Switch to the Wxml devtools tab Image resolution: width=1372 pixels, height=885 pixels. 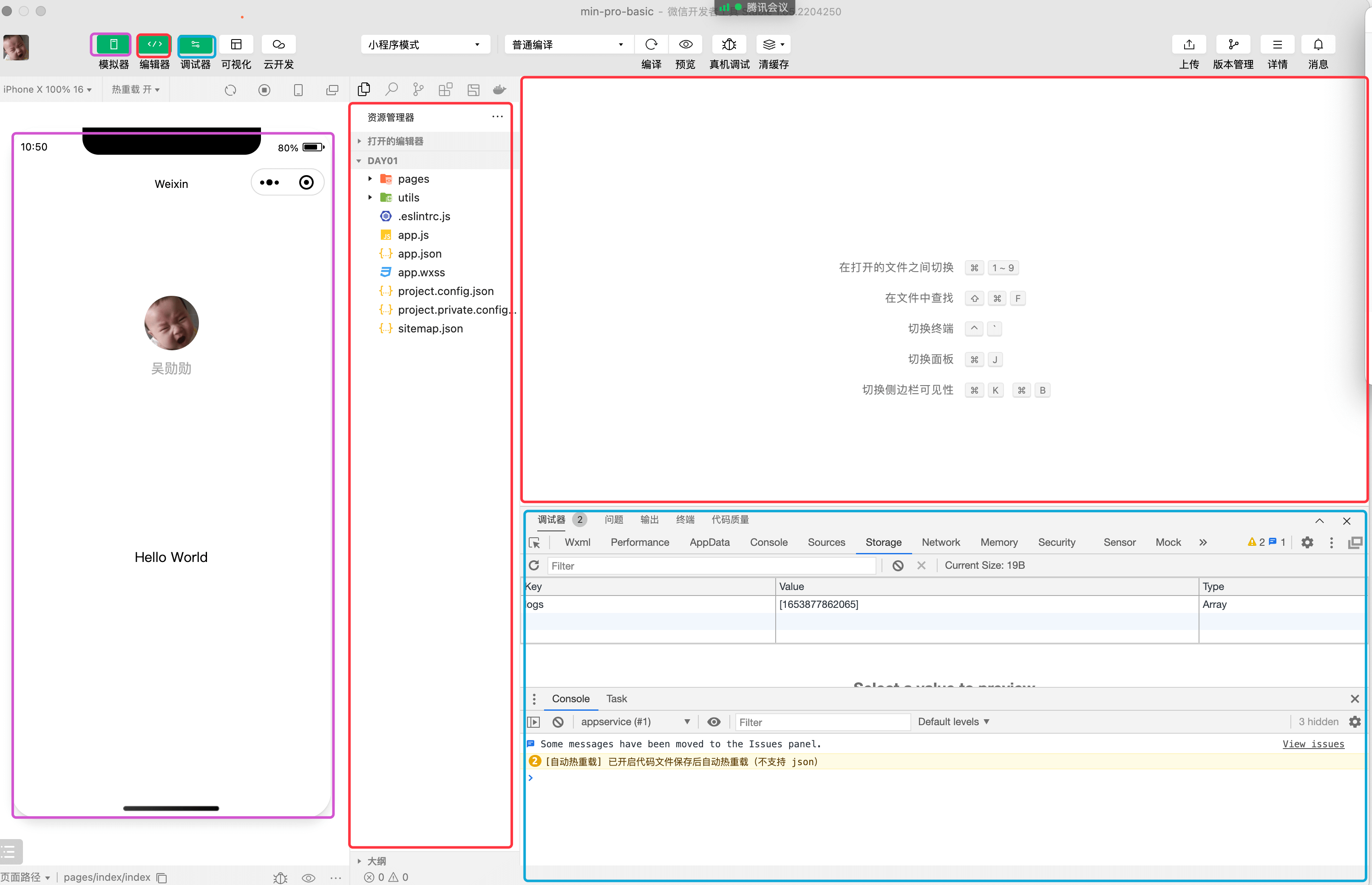tap(578, 542)
